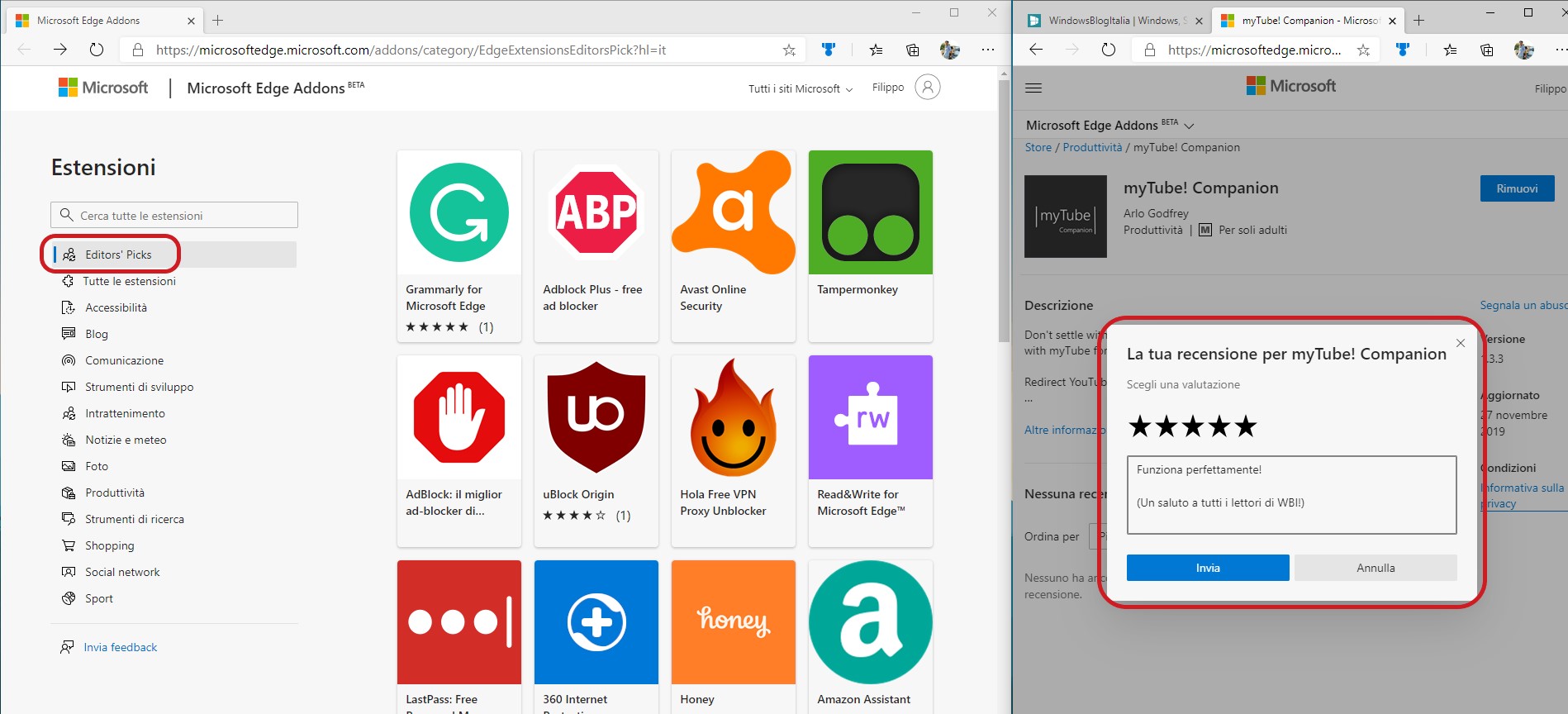Close the review dialog with X
Screen dimensions: 1568x714
(1461, 343)
